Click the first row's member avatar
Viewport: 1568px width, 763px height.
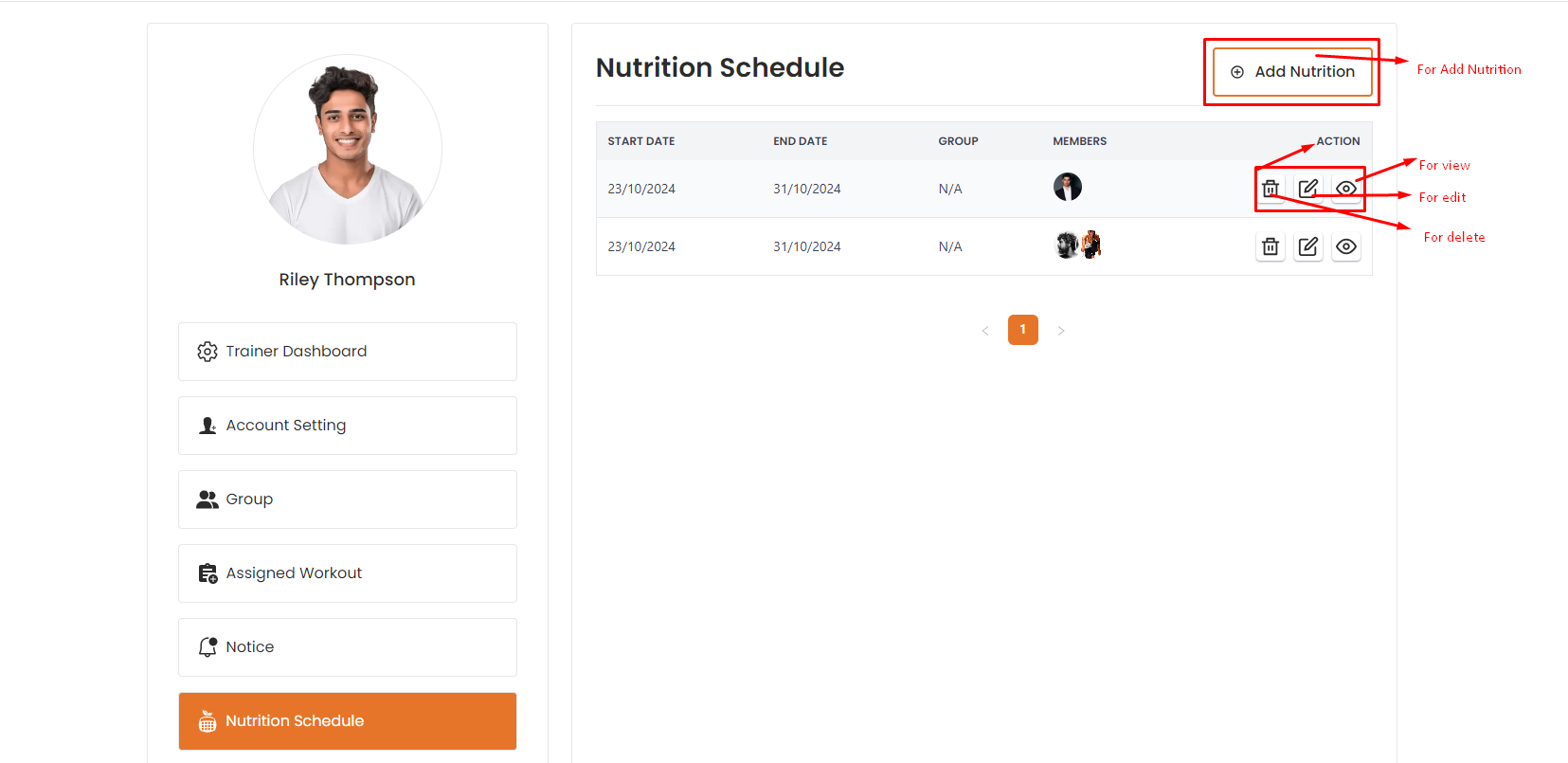(1068, 188)
